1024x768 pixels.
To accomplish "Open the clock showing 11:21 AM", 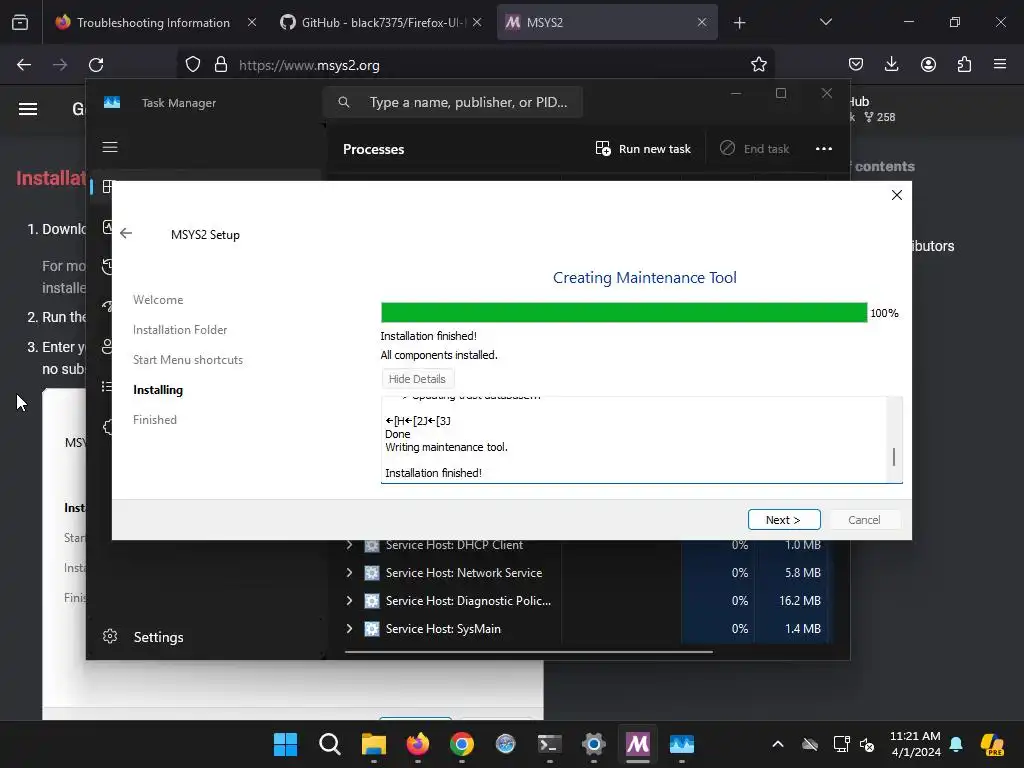I will (x=916, y=744).
